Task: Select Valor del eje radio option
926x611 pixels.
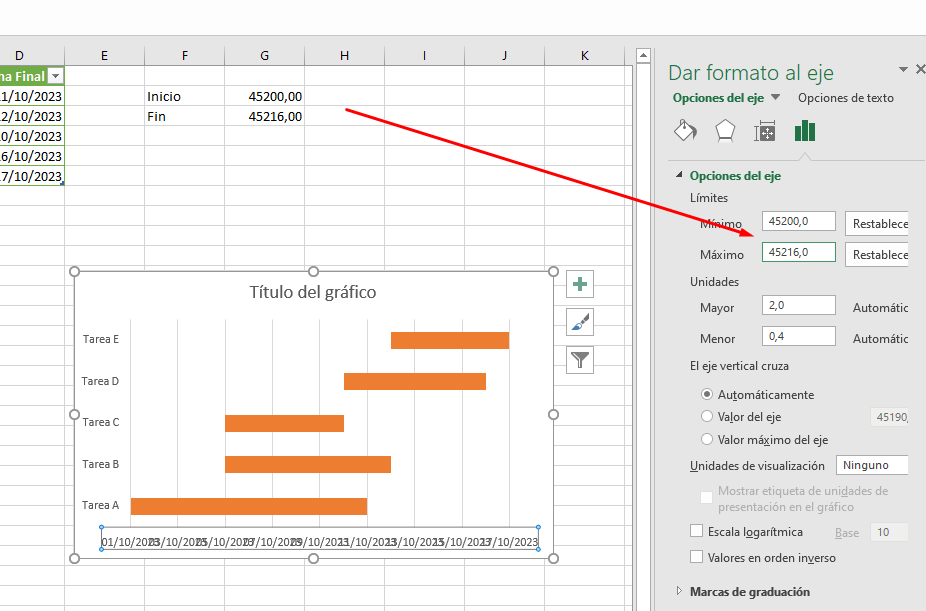Action: tap(708, 417)
